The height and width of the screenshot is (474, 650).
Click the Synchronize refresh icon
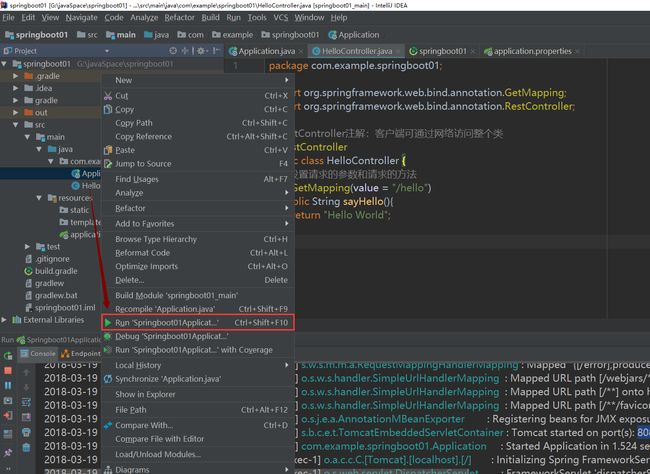108,379
